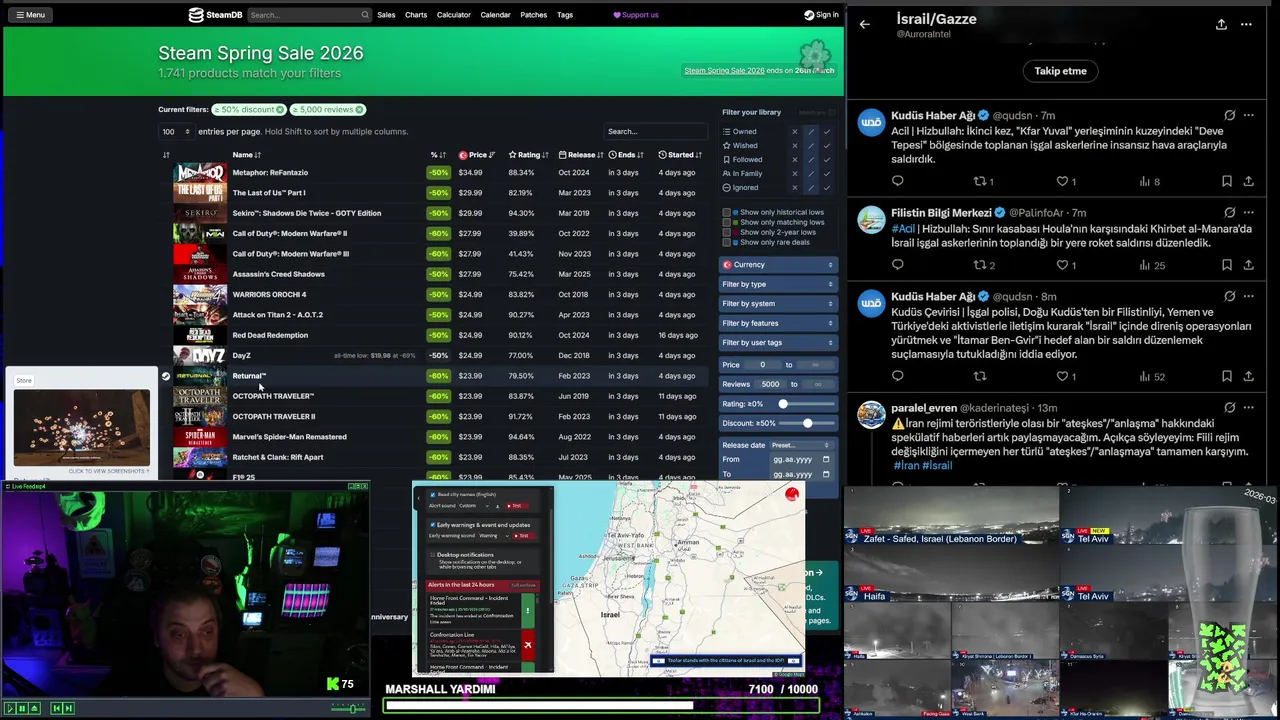
Task: Expand Filter by system dropdown
Action: click(777, 303)
